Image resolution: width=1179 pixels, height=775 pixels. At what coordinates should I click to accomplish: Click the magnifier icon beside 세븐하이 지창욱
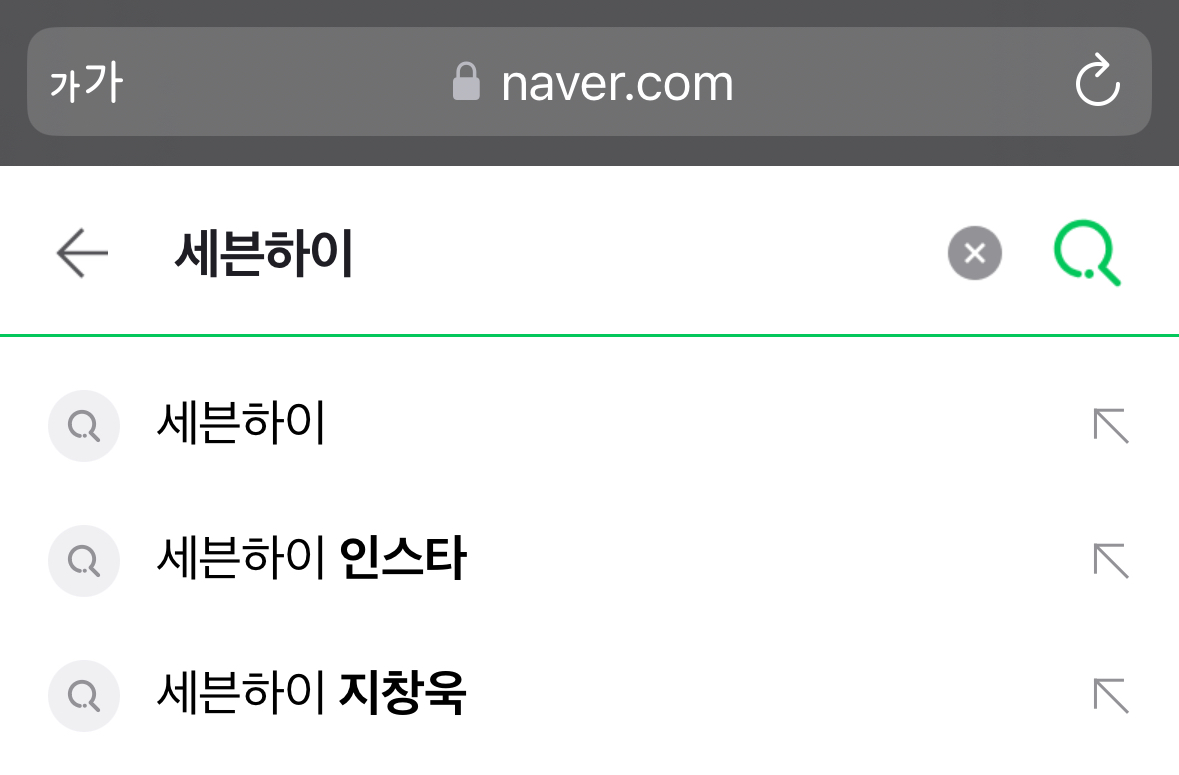[84, 694]
